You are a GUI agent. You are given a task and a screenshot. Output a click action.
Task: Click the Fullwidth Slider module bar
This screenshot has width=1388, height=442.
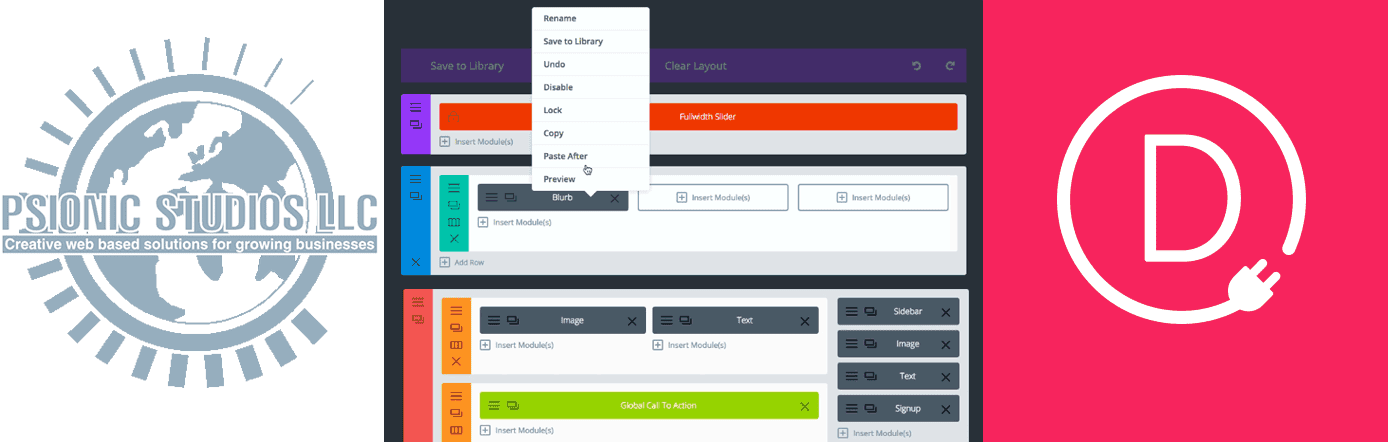[x=698, y=117]
